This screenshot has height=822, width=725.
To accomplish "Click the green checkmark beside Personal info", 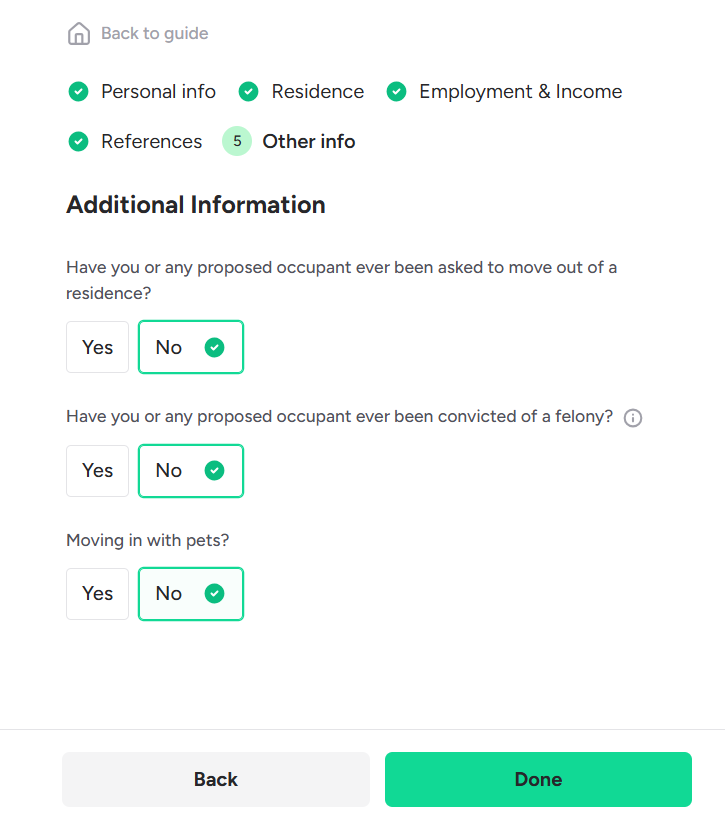I will click(78, 92).
